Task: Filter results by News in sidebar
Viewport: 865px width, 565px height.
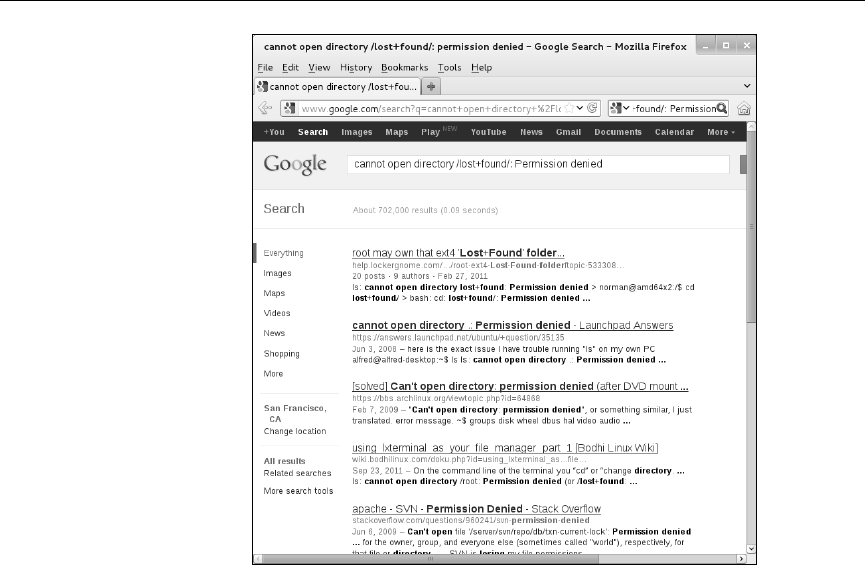Action: tap(274, 333)
